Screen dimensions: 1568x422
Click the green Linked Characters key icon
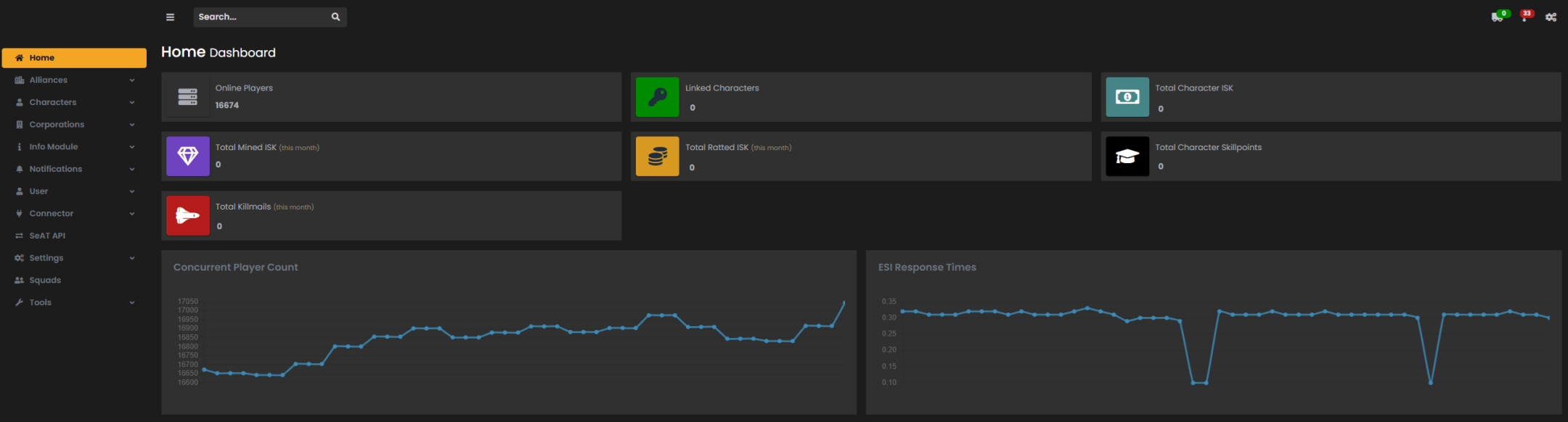point(657,97)
